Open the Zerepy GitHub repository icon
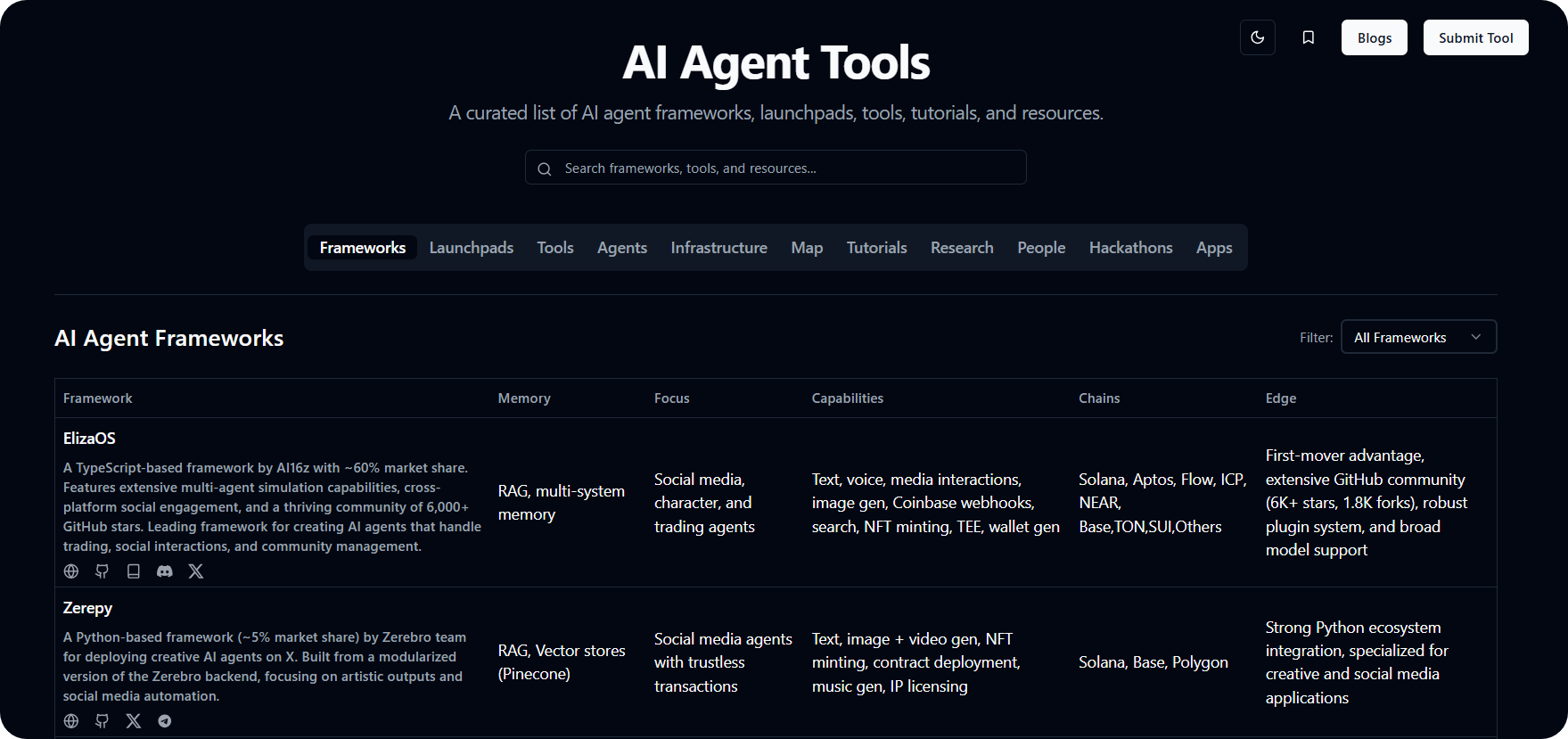The height and width of the screenshot is (739, 1568). pos(103,721)
